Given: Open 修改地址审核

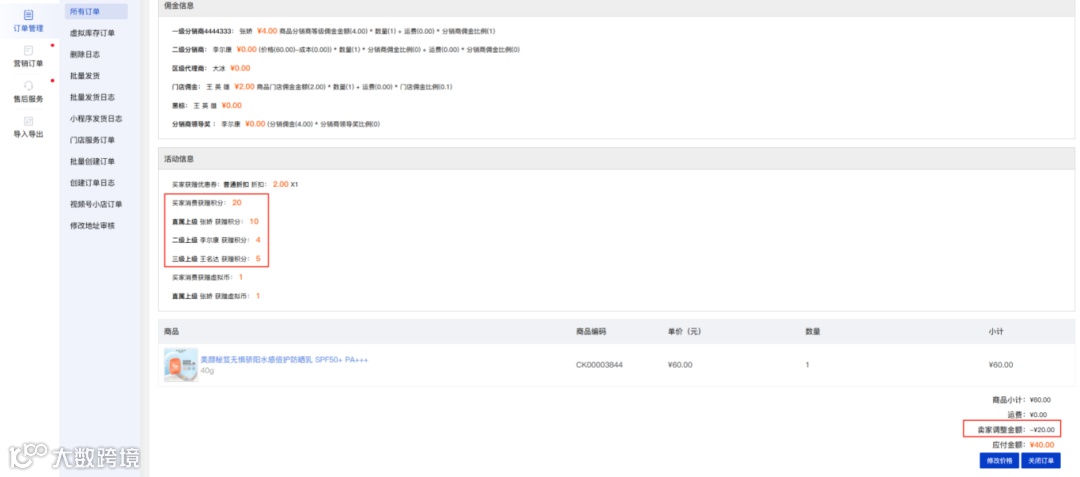Looking at the screenshot, I should (x=92, y=226).
